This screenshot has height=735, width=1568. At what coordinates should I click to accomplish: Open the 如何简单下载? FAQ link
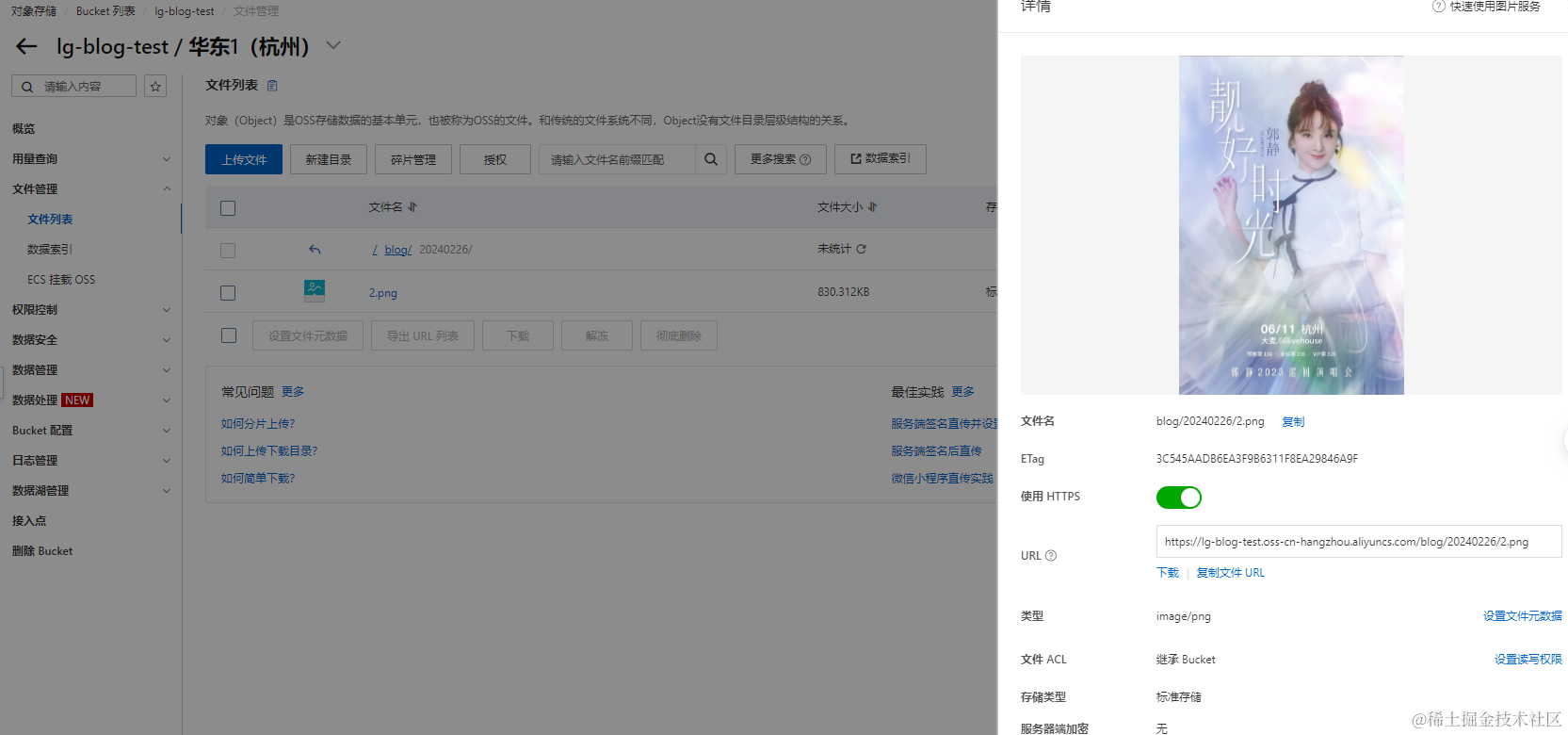pos(258,479)
